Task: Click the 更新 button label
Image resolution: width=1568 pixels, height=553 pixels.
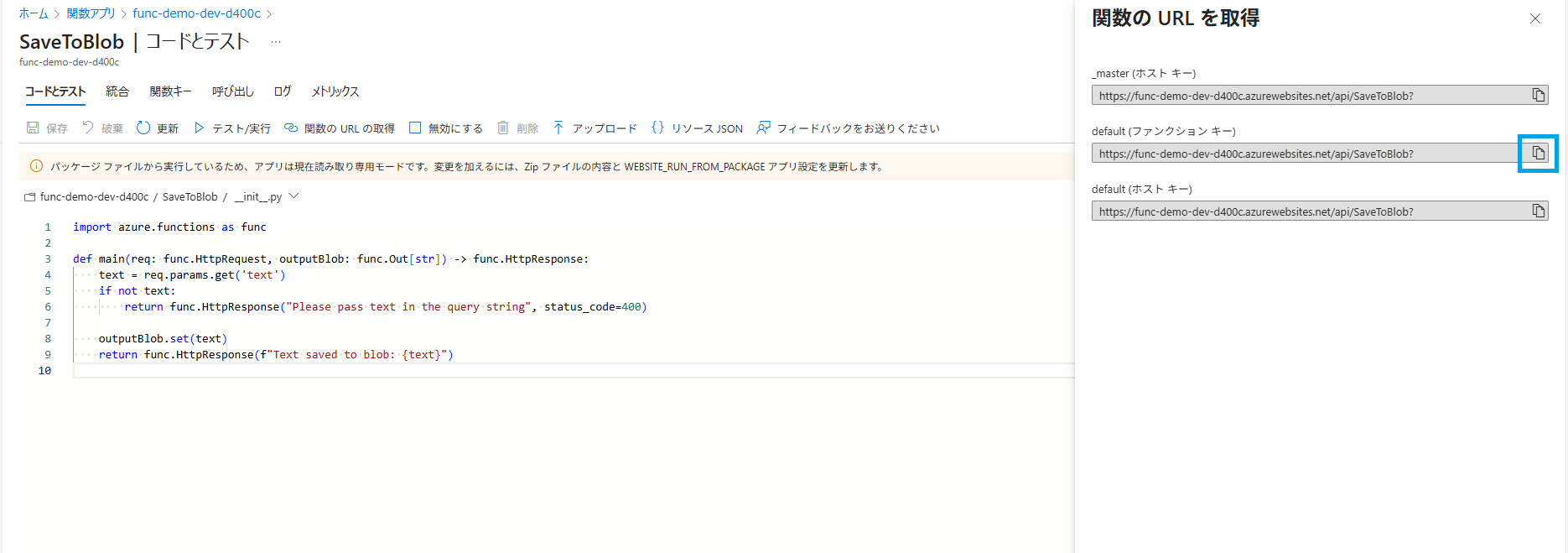Action: 168,128
